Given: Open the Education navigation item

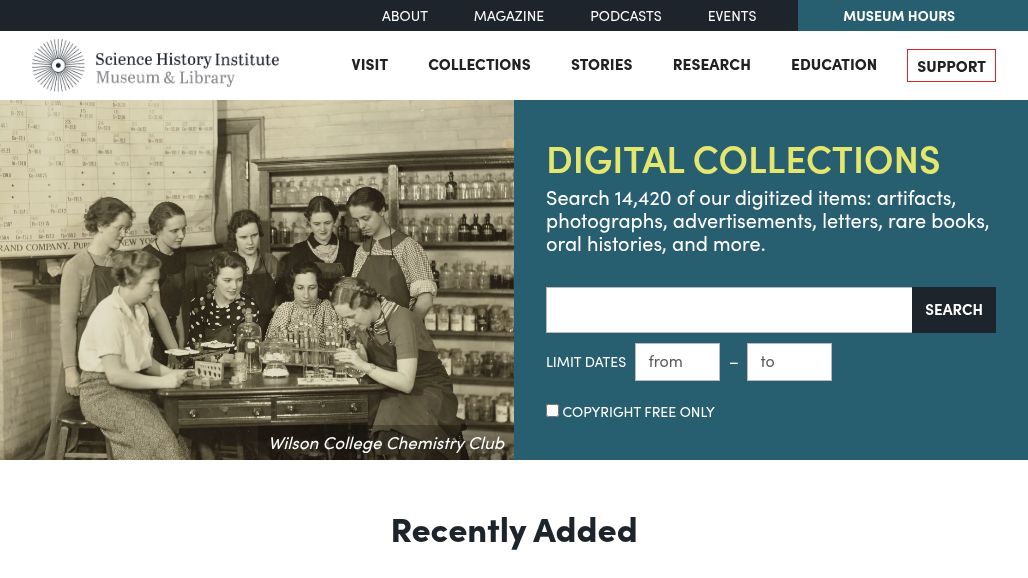Looking at the screenshot, I should coord(833,64).
